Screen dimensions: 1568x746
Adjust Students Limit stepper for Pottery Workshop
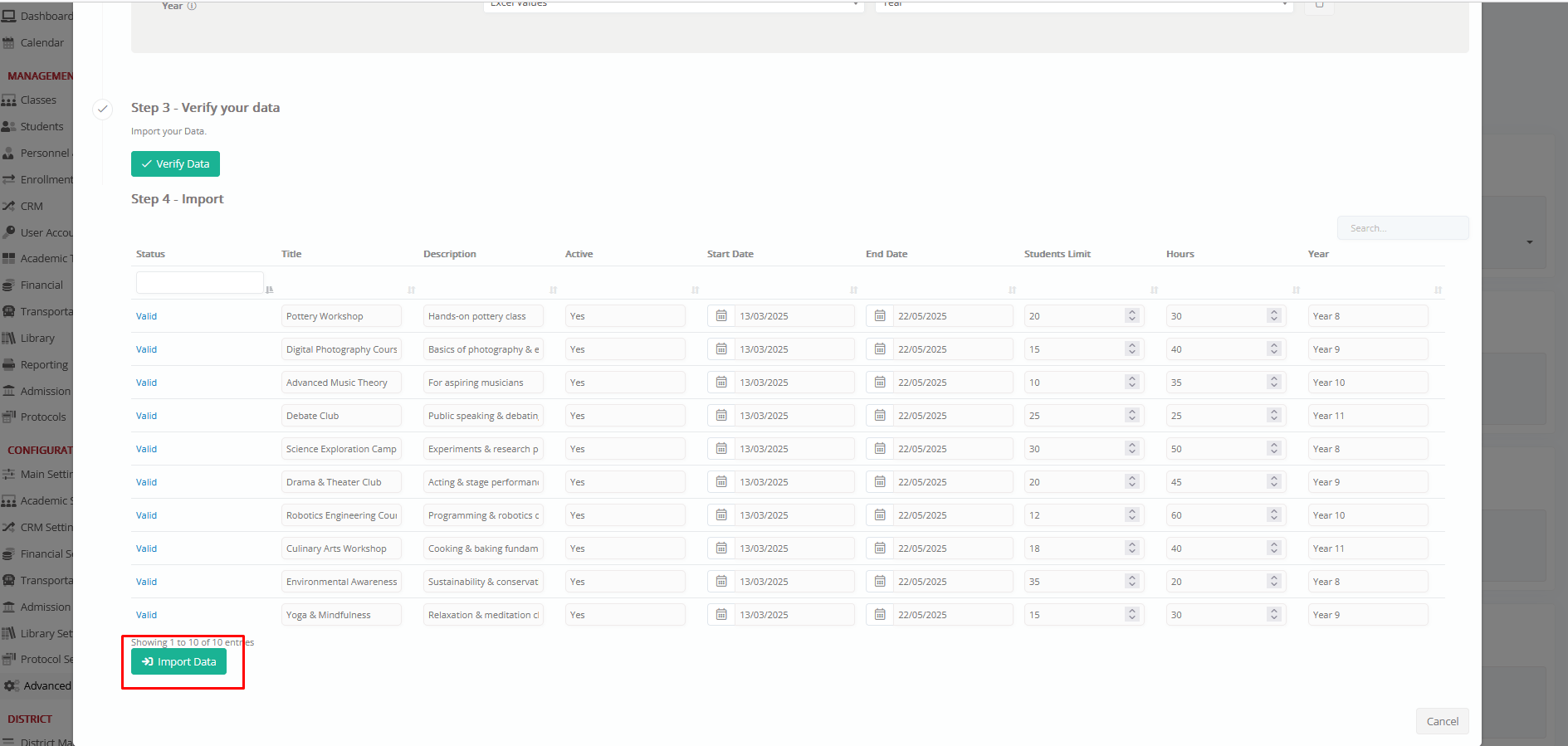(1131, 316)
